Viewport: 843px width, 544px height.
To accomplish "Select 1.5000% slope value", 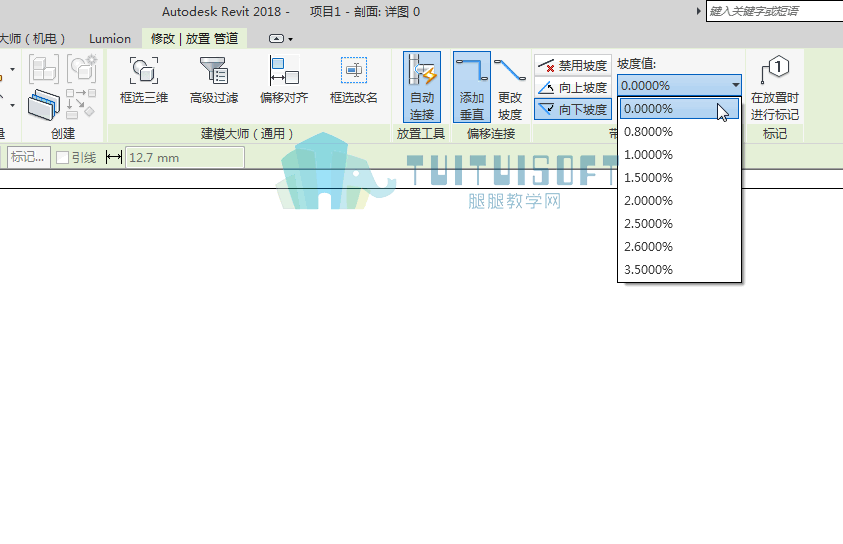I will coord(680,178).
